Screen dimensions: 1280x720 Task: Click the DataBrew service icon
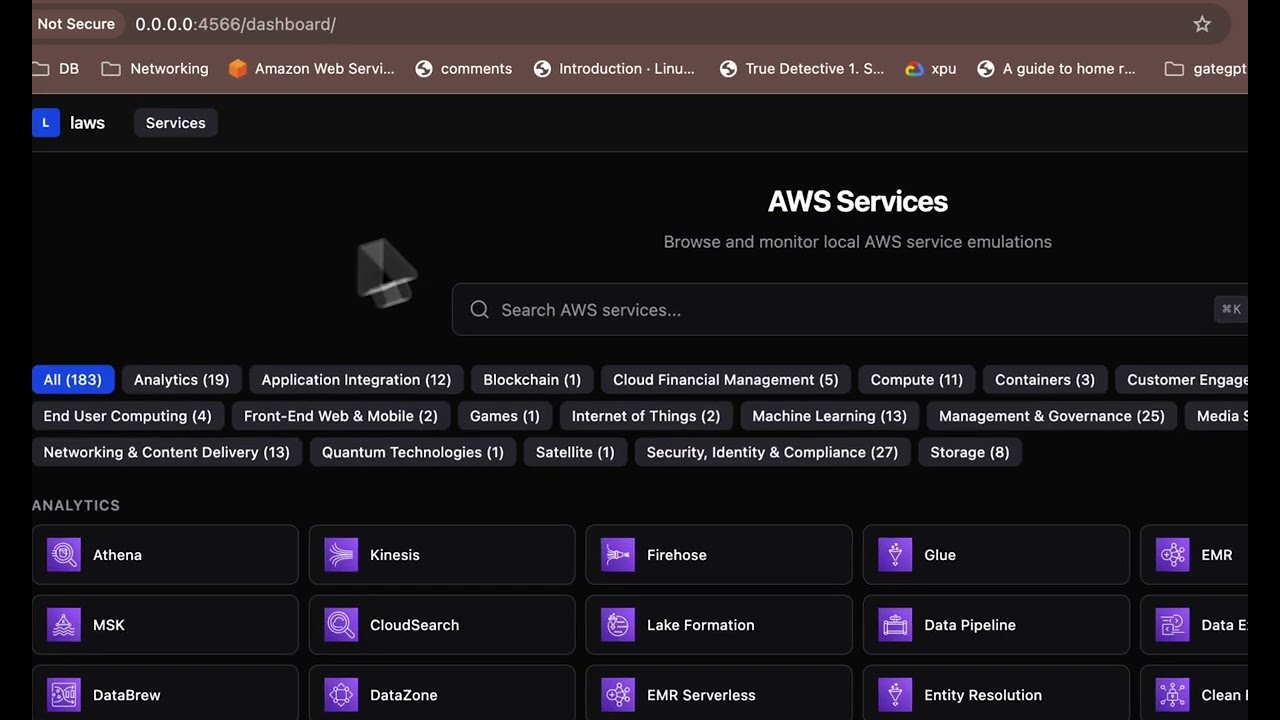tap(64, 695)
